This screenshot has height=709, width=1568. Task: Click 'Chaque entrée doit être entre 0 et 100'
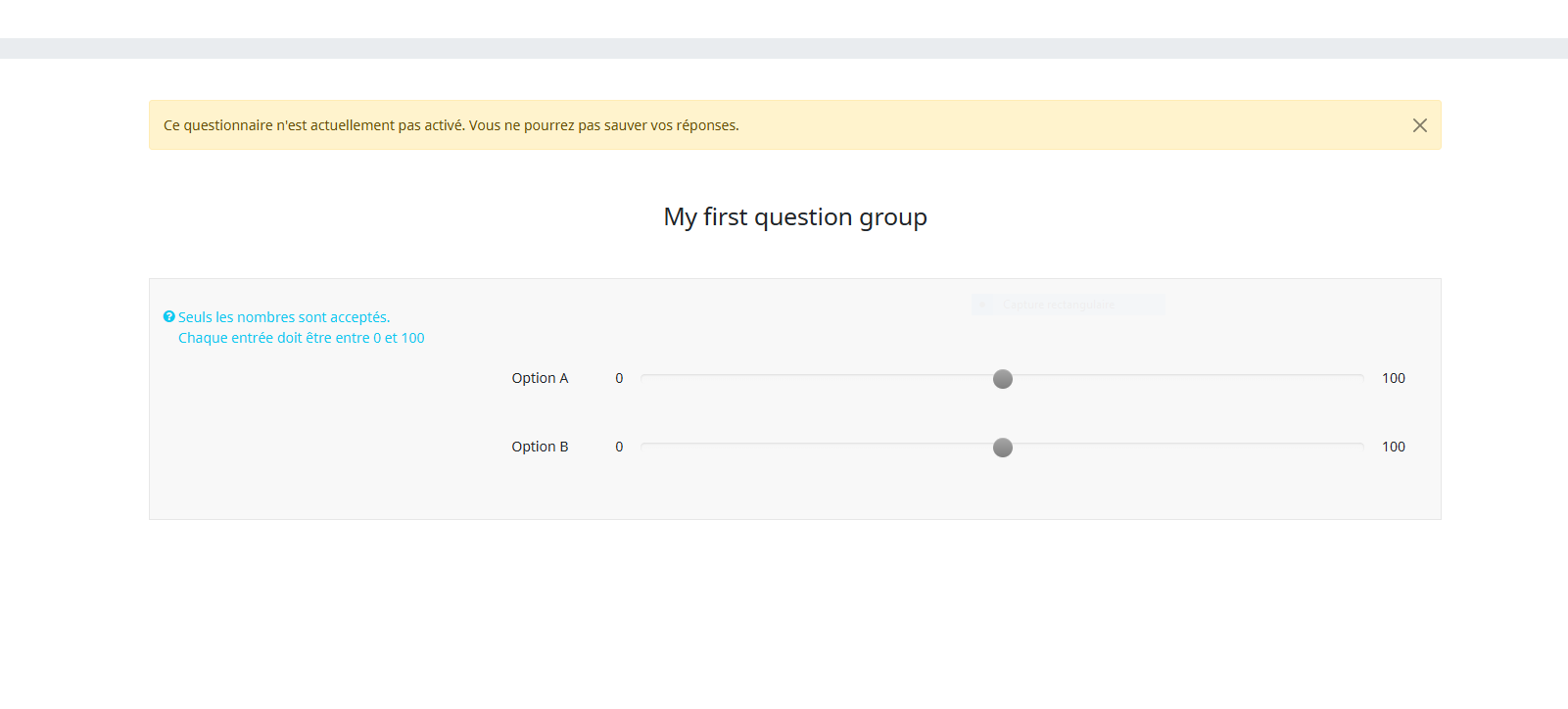[x=301, y=338]
